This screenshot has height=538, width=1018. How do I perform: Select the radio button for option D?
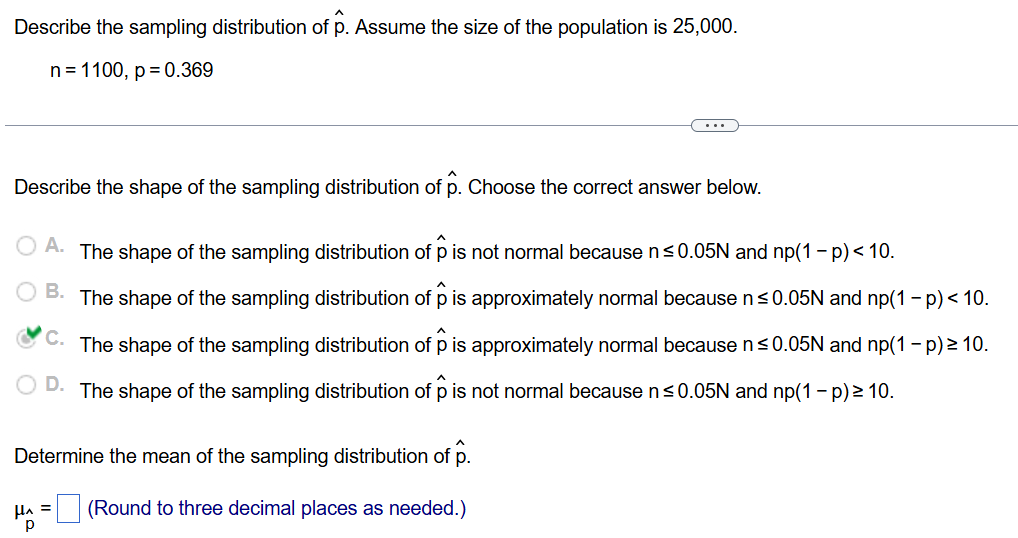click(x=27, y=383)
